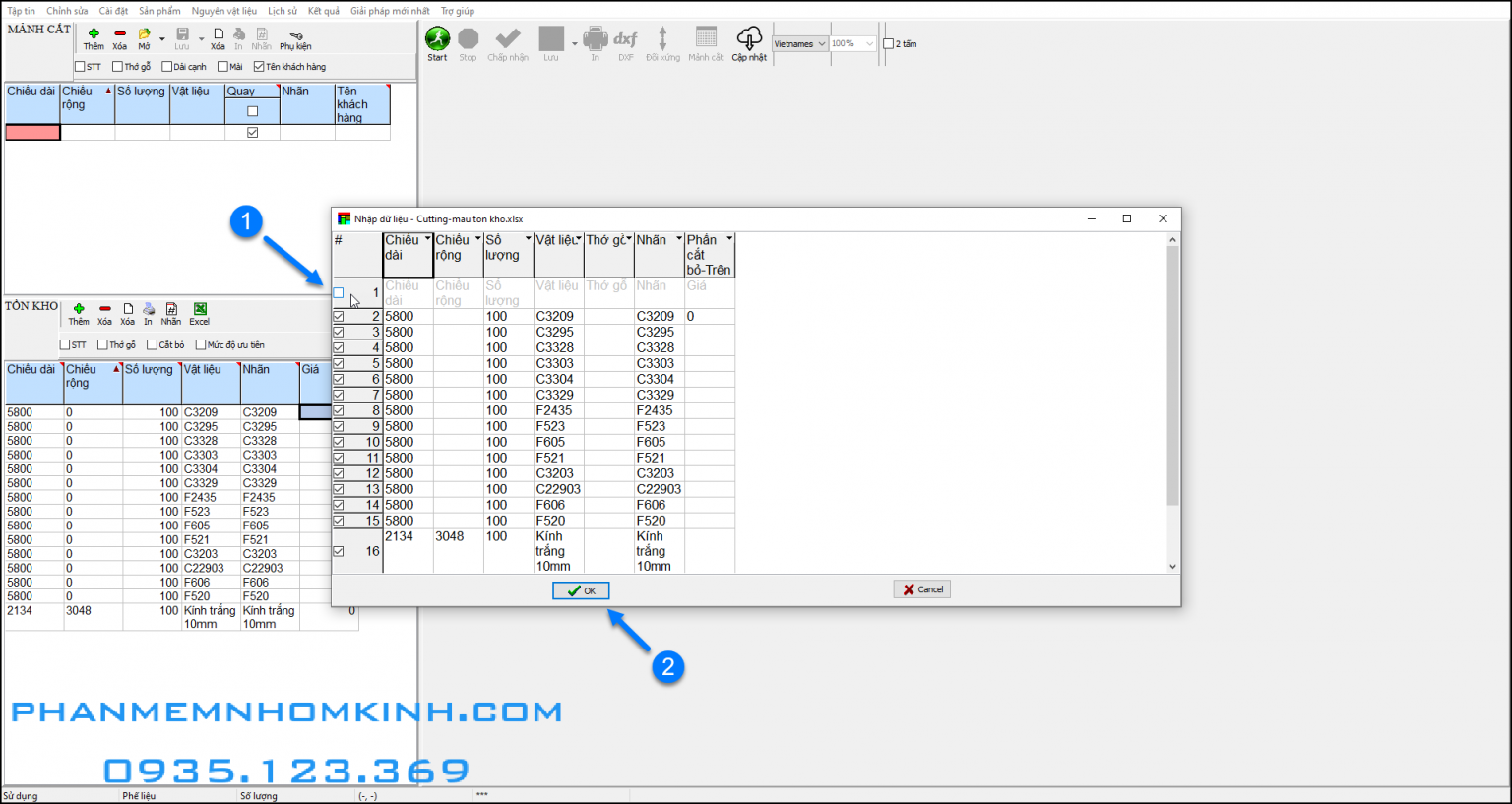This screenshot has height=804, width=1512.
Task: Expand the Phần cắt bỏ-Trên column dropdown
Action: coord(729,239)
